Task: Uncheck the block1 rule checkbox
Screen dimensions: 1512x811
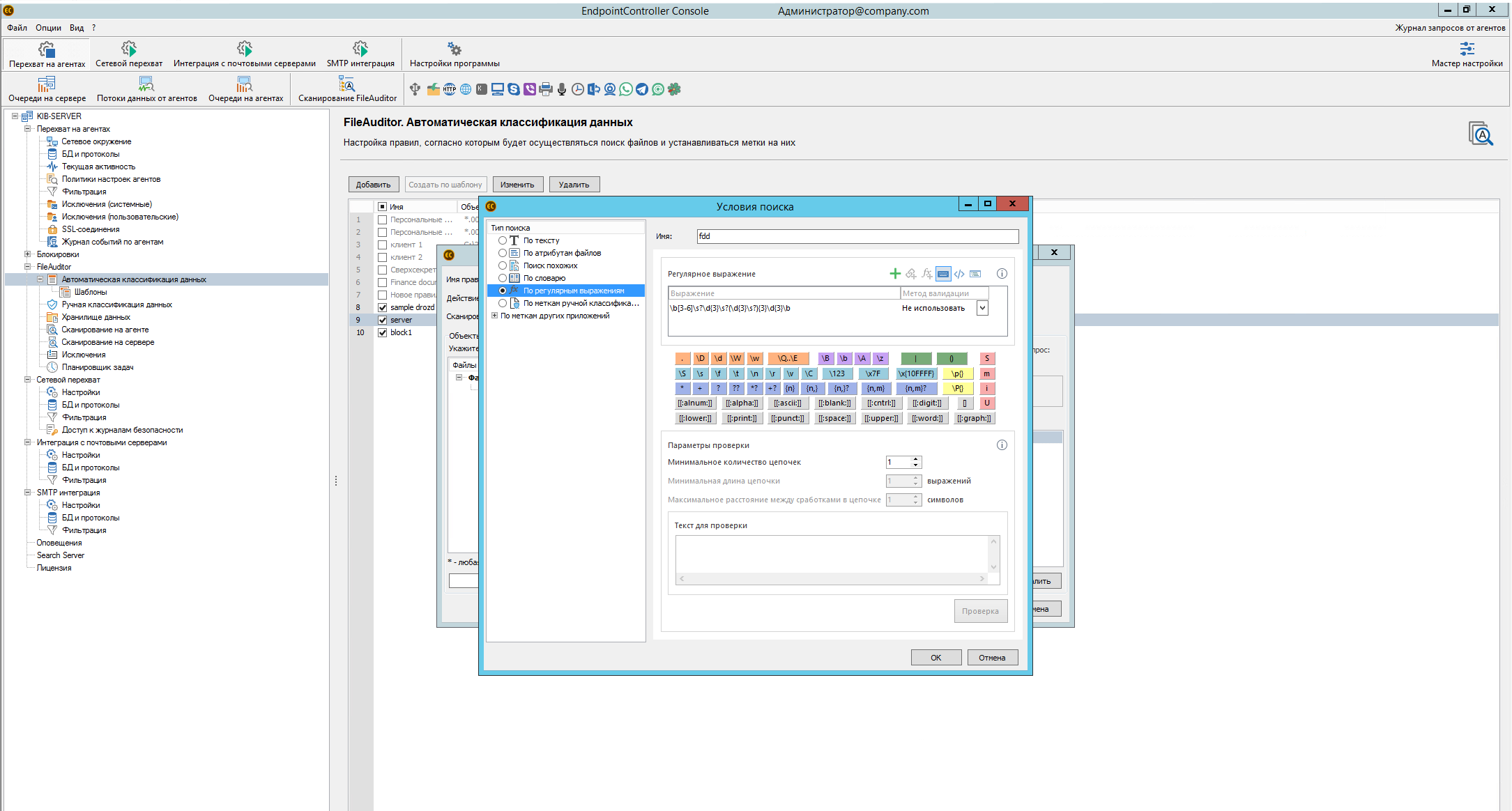Action: (x=382, y=332)
